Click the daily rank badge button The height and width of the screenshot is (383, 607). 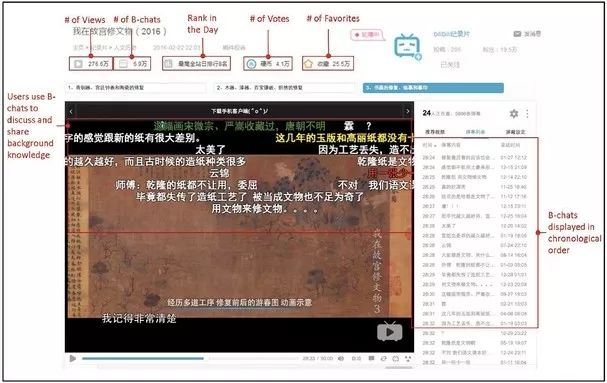pos(197,64)
